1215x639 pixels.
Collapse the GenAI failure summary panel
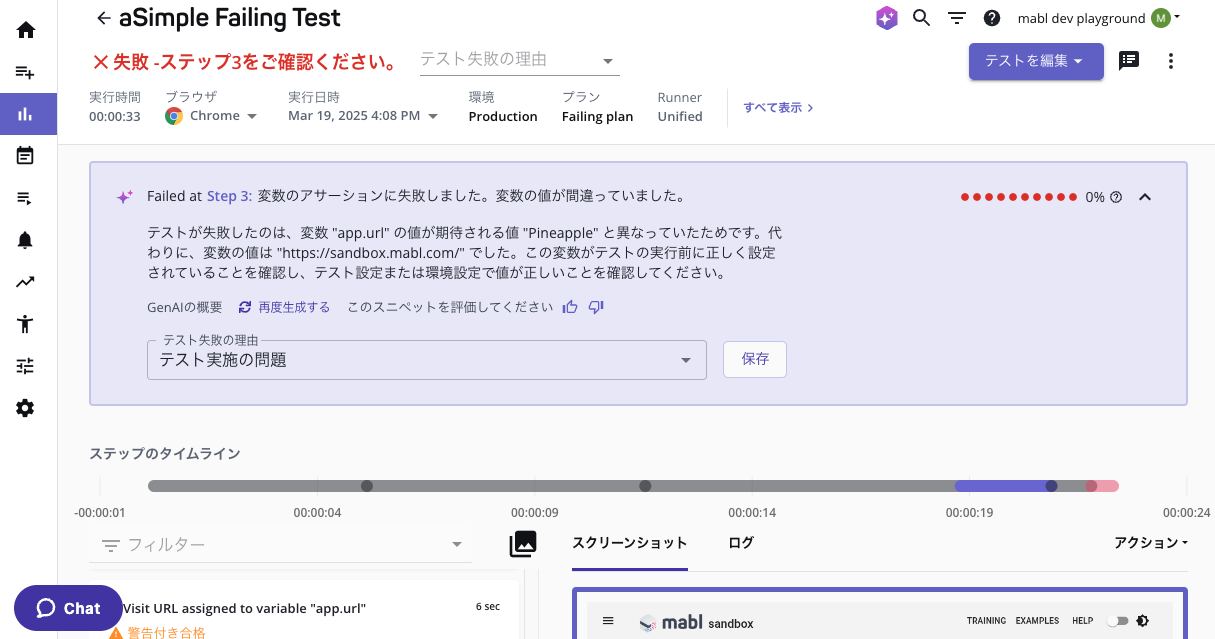pos(1145,196)
